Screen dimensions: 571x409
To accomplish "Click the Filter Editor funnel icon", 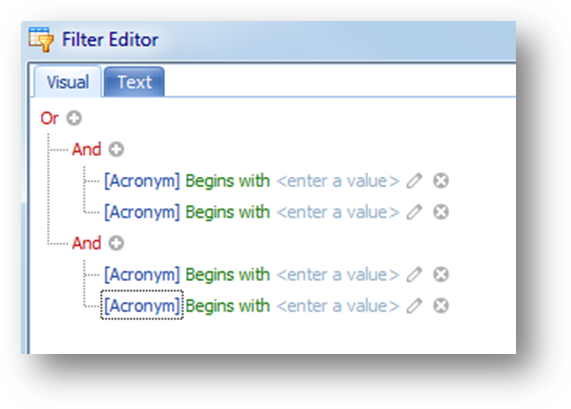I will tap(41, 39).
